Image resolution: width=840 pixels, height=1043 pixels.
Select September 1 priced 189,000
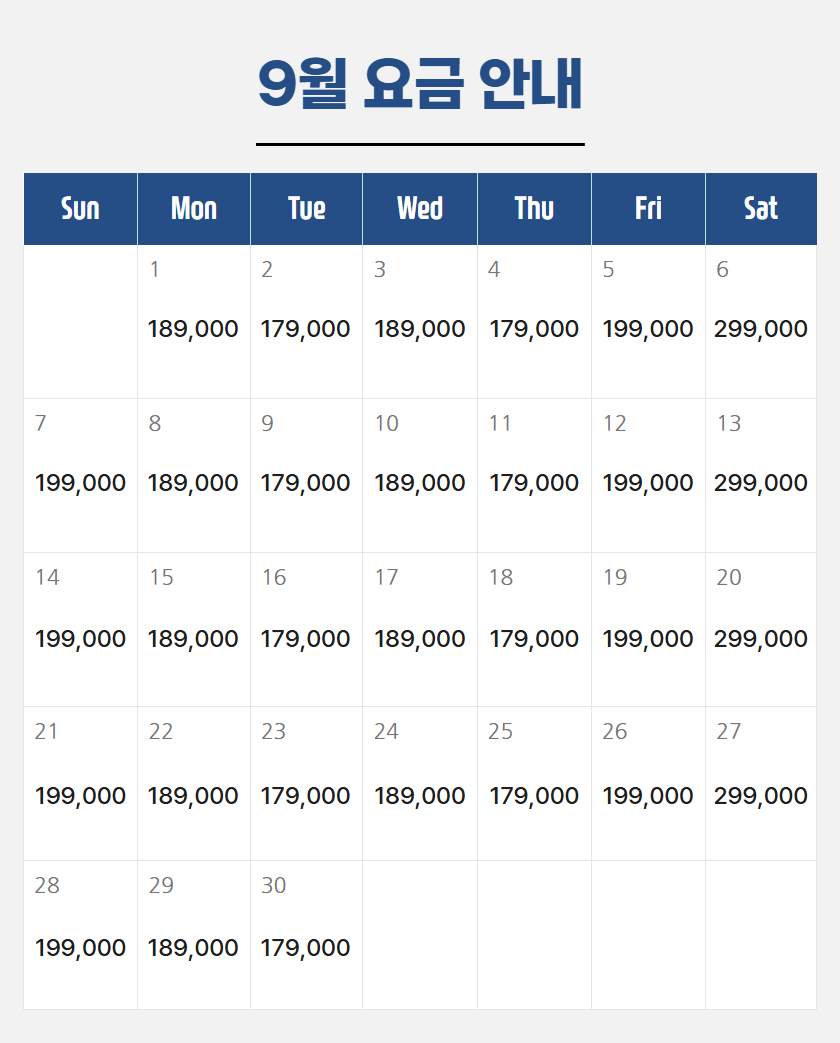pos(194,322)
